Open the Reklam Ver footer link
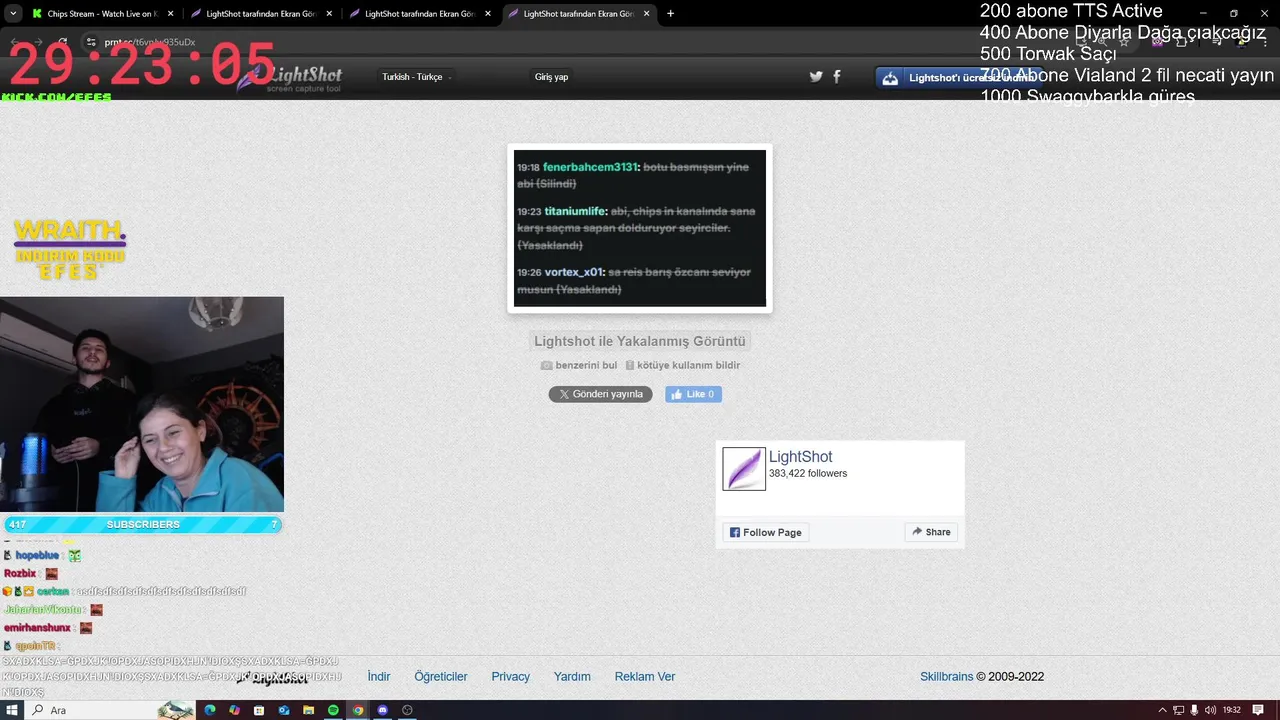The width and height of the screenshot is (1280, 720). pos(645,677)
